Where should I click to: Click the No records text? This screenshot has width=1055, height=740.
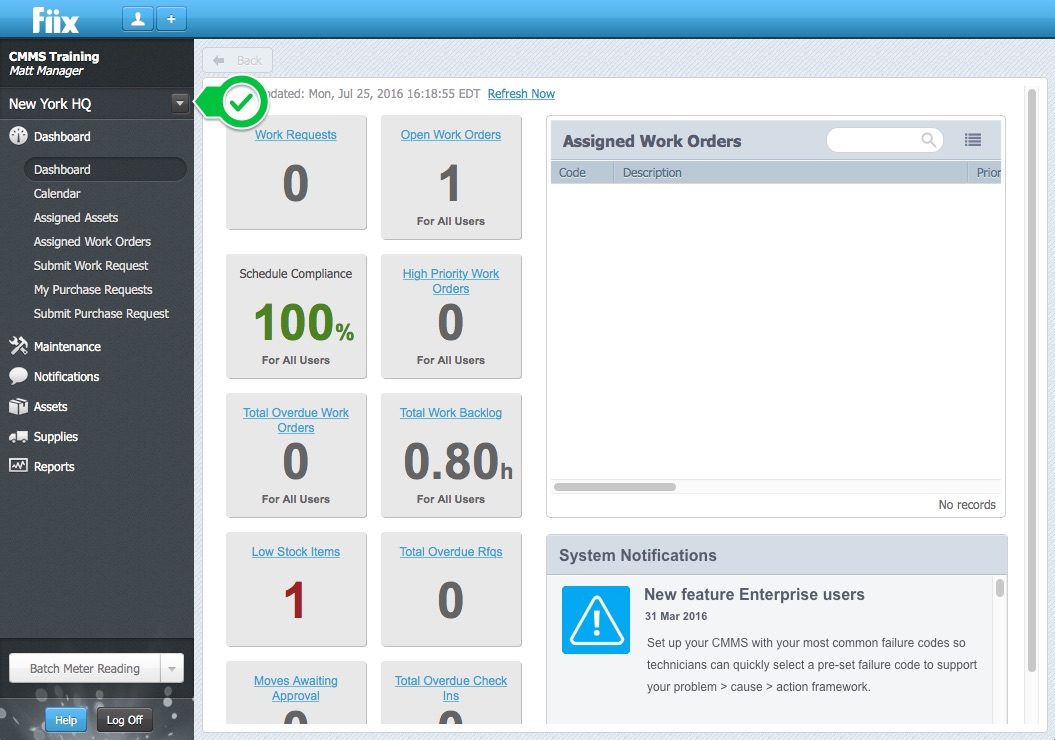click(967, 505)
